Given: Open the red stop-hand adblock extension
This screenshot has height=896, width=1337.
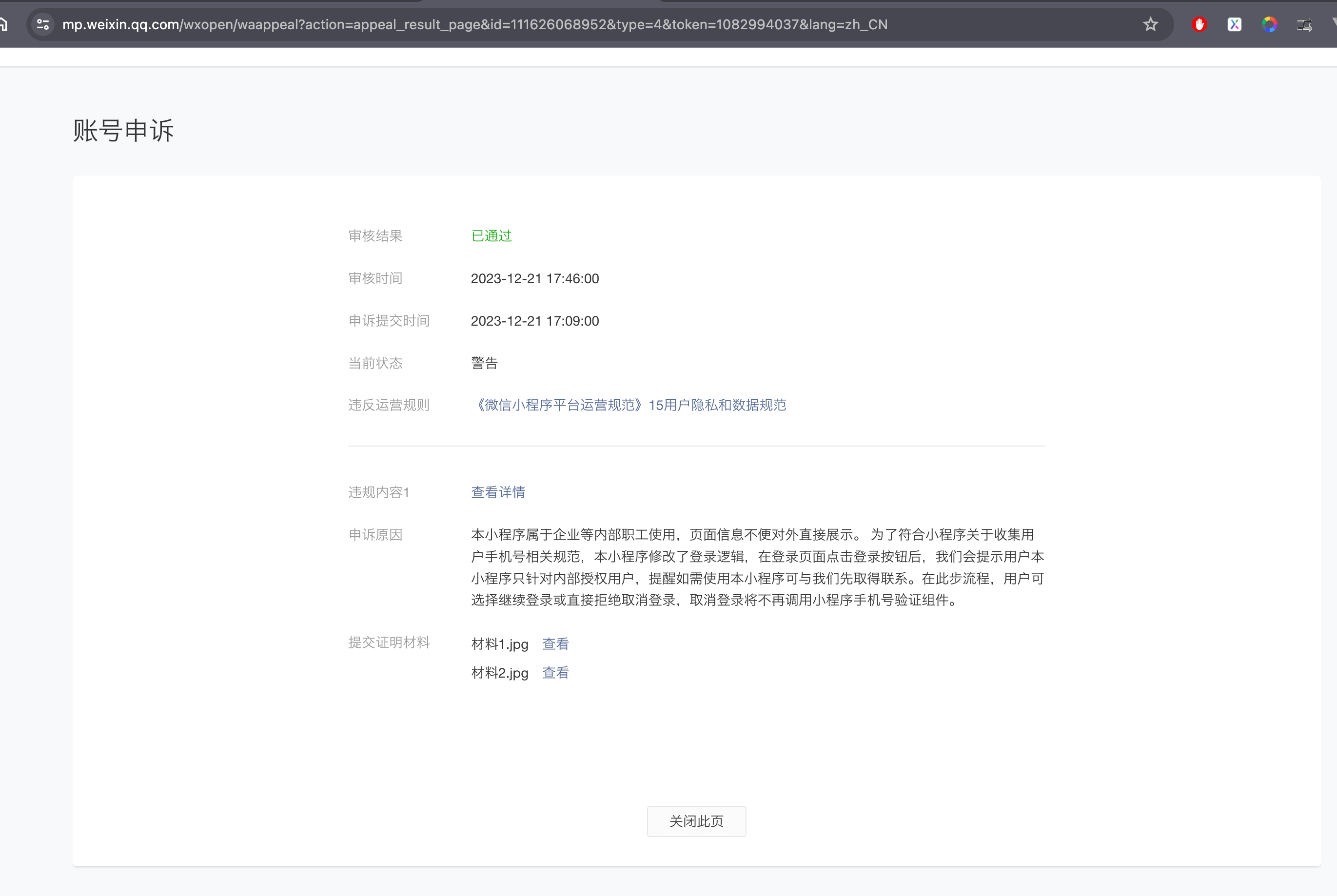Looking at the screenshot, I should tap(1199, 24).
